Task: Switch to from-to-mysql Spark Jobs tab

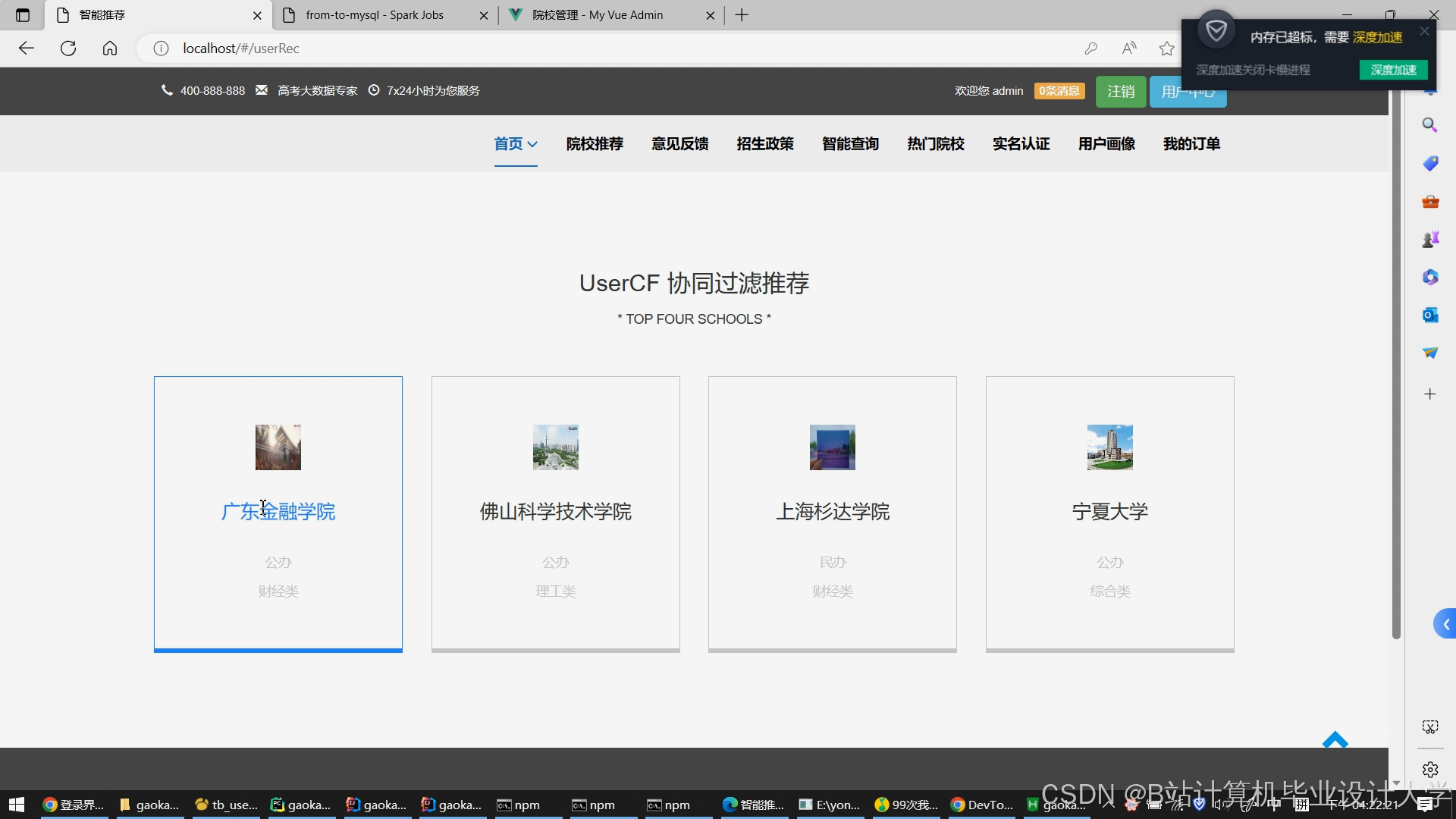Action: point(375,15)
